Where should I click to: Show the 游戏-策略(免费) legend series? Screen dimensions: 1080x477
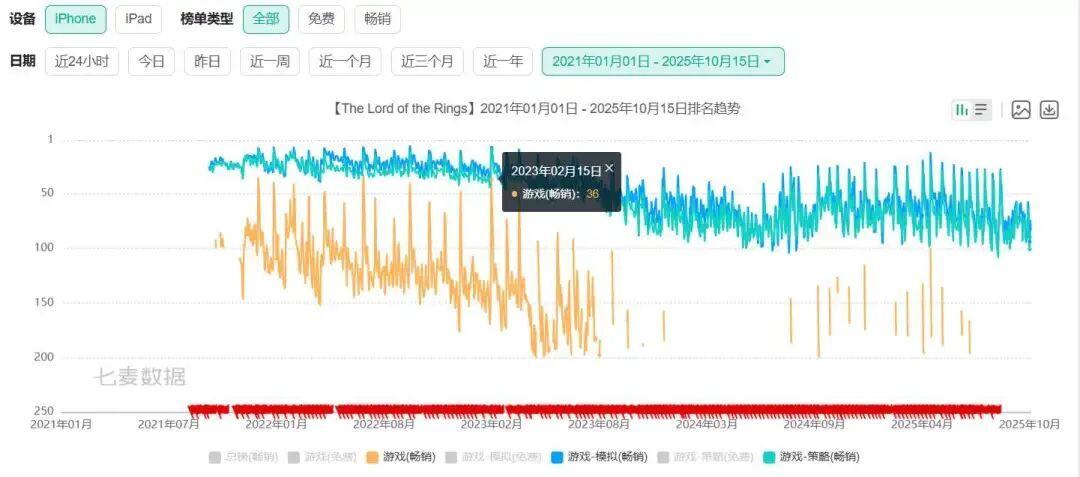click(x=704, y=457)
